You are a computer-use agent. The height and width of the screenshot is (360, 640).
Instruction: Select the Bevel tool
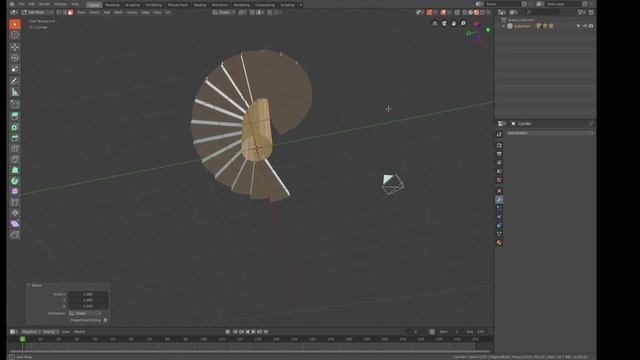(x=15, y=138)
